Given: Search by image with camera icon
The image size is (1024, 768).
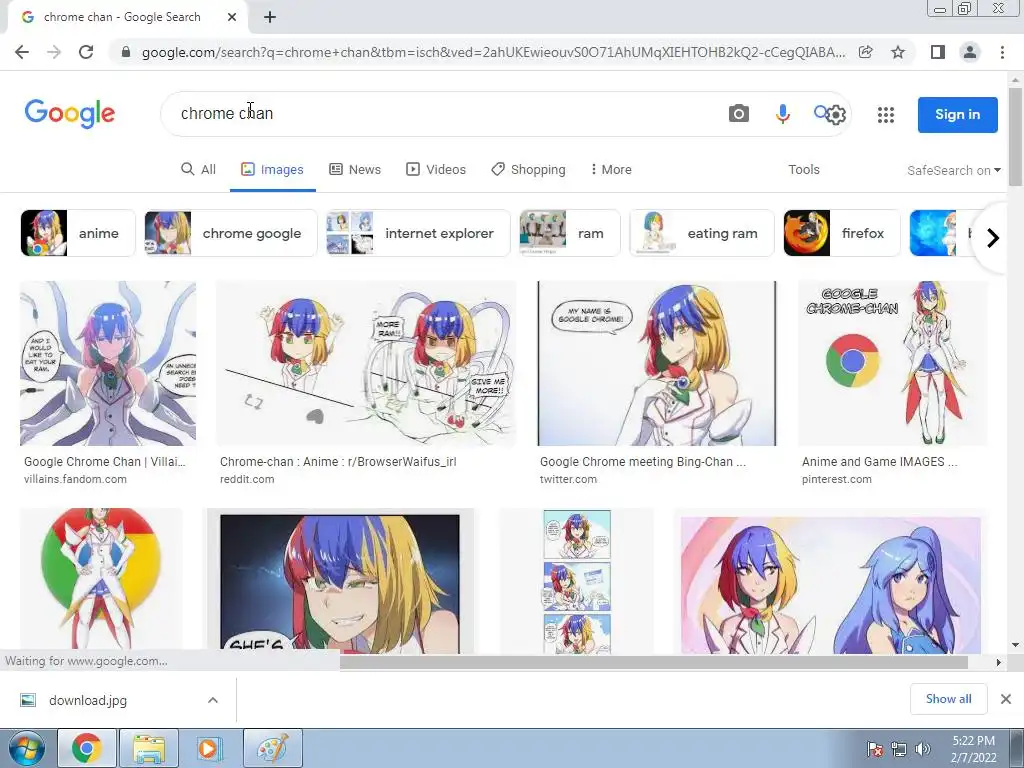Looking at the screenshot, I should (x=739, y=114).
